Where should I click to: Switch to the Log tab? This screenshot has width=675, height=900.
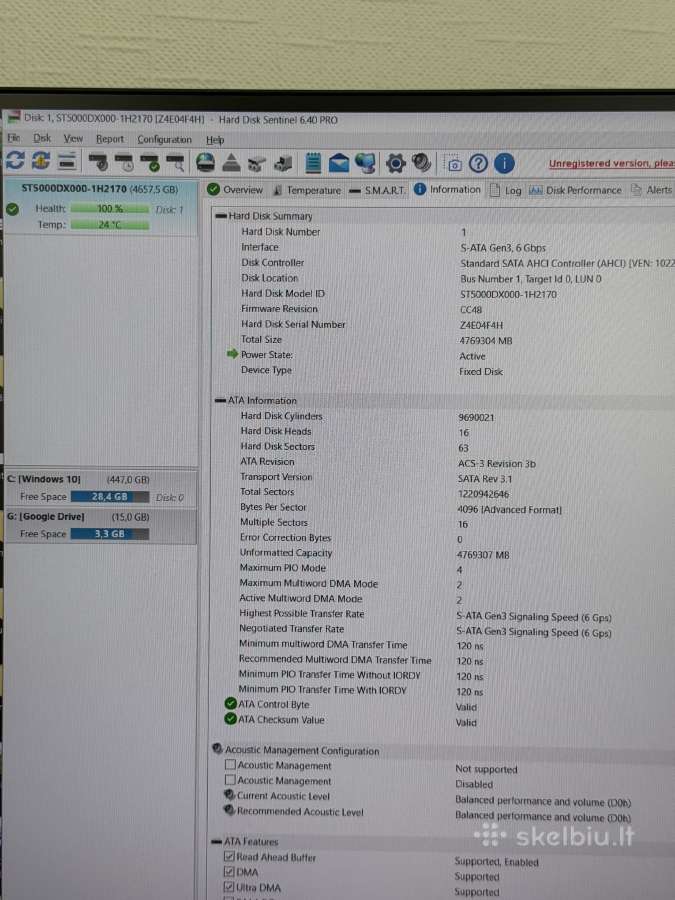click(506, 190)
